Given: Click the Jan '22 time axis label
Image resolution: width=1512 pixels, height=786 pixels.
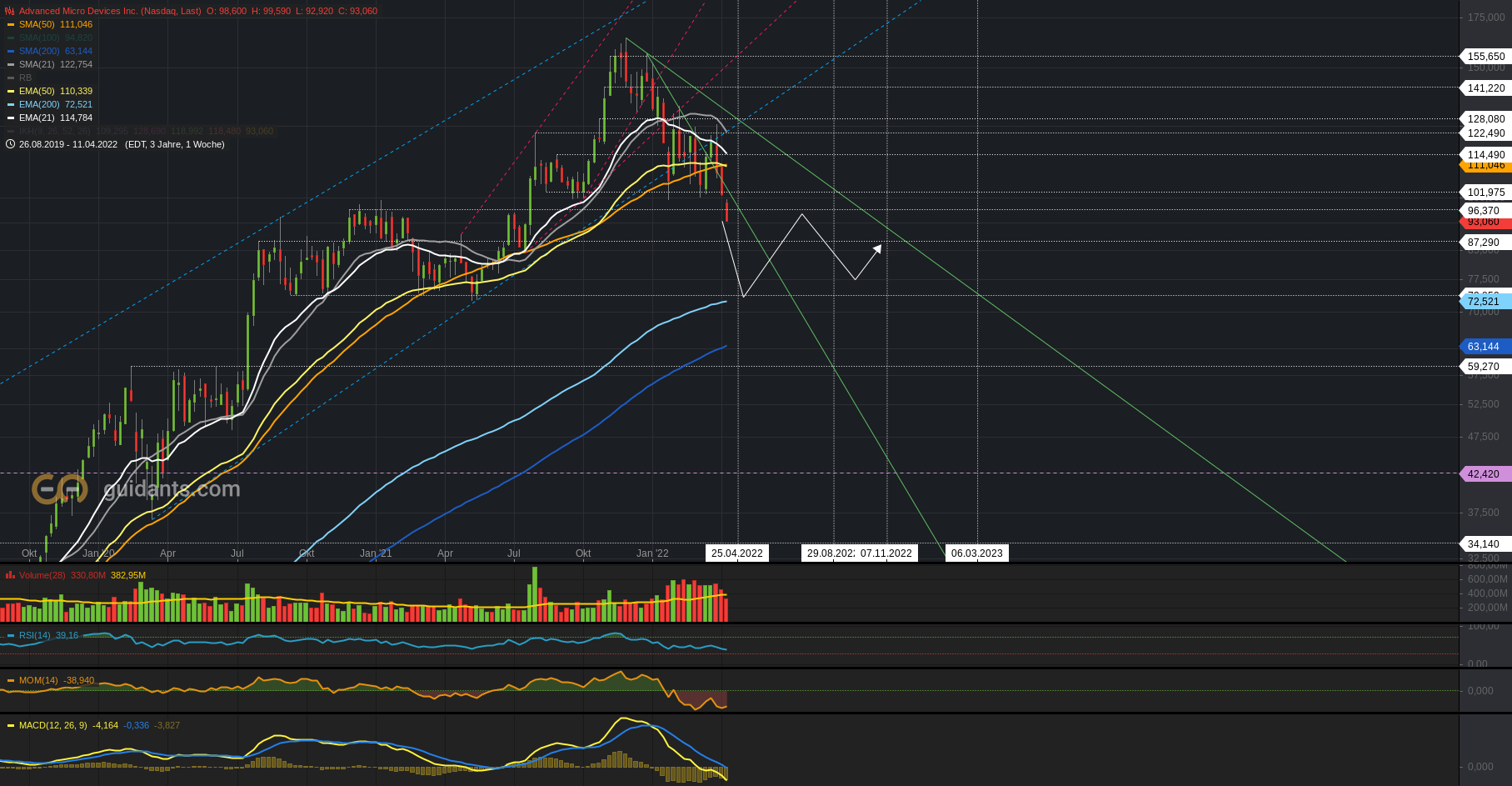Looking at the screenshot, I should (x=652, y=553).
